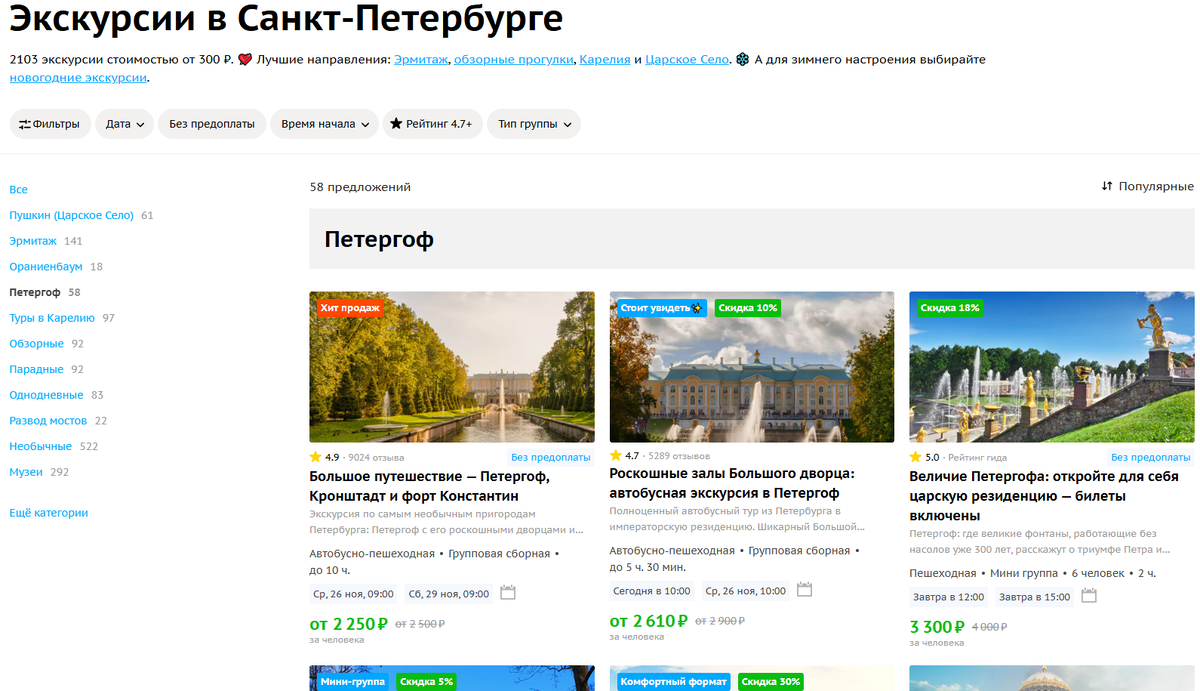
Task: Select the Все category
Action: click(x=18, y=189)
